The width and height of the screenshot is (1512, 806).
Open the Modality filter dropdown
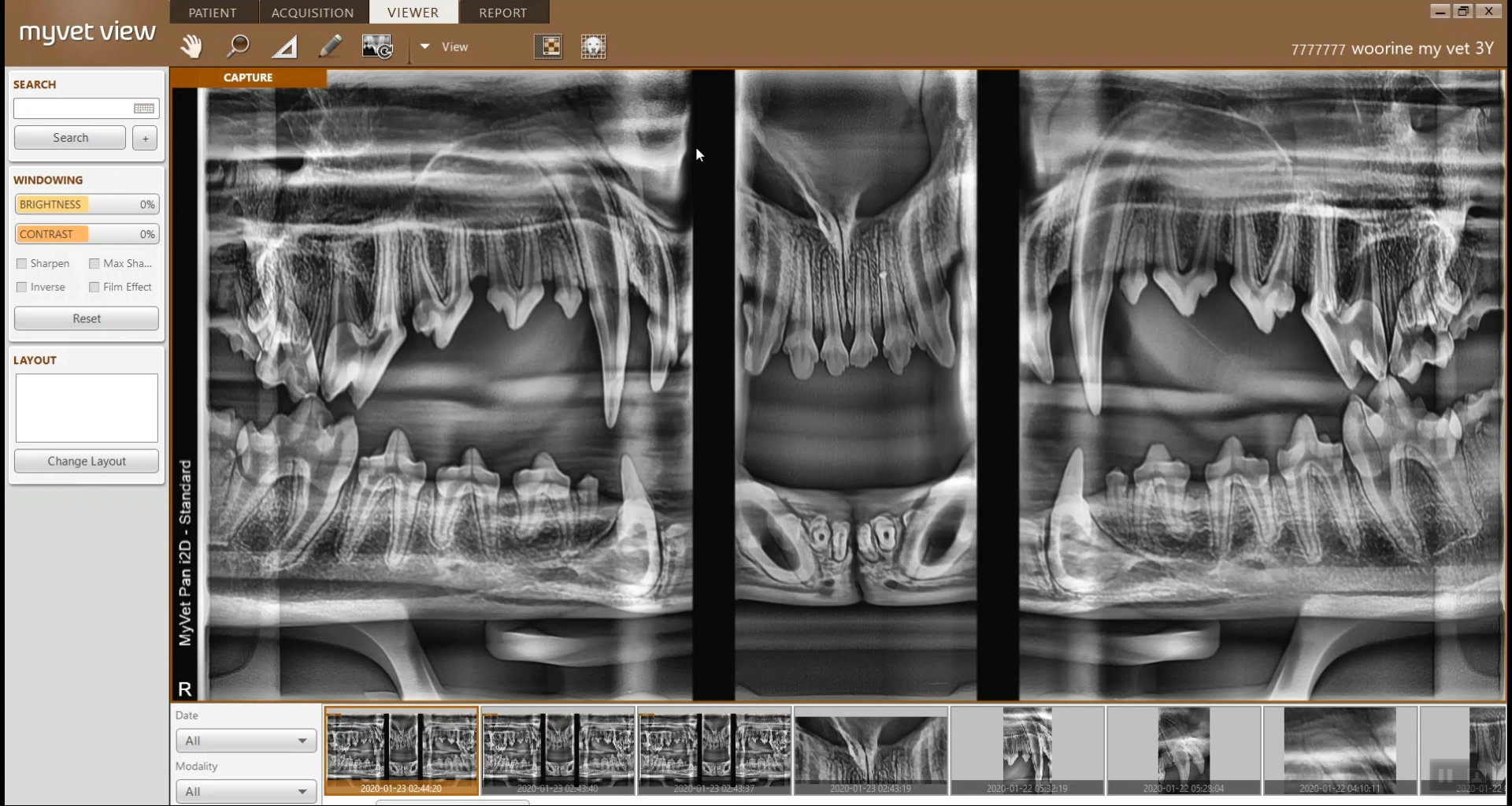tap(246, 791)
